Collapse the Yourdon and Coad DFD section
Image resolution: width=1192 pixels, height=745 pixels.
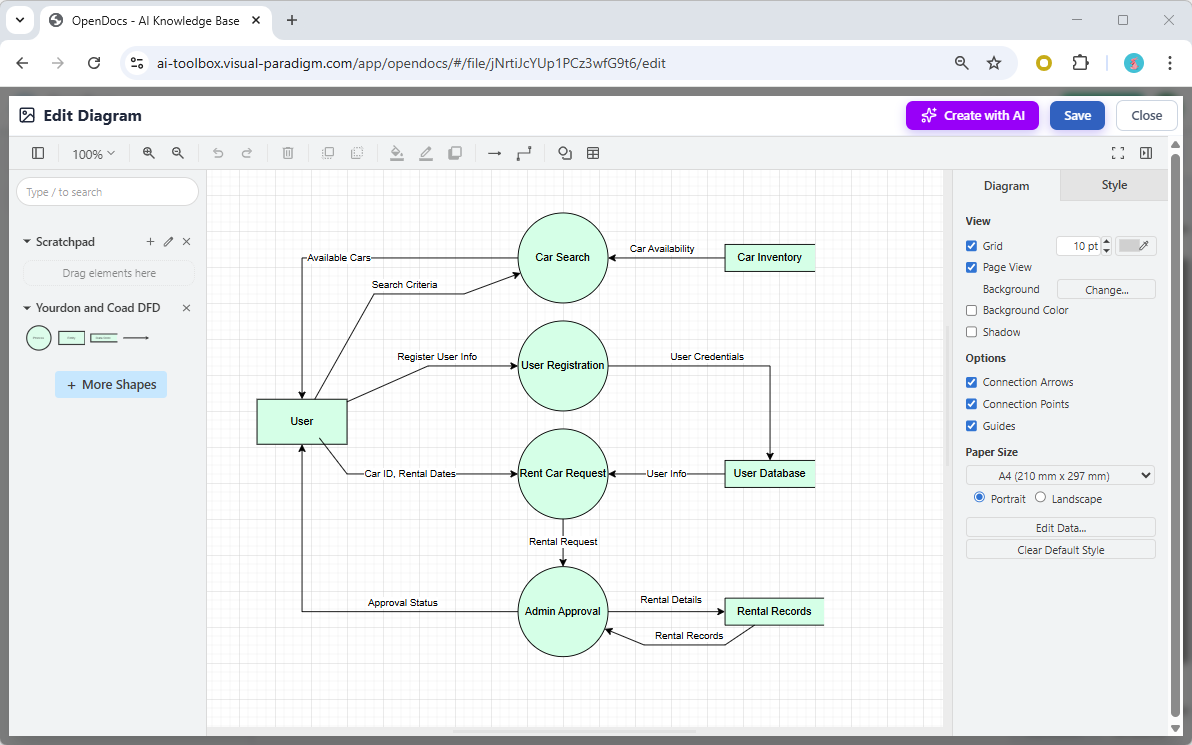click(x=25, y=308)
